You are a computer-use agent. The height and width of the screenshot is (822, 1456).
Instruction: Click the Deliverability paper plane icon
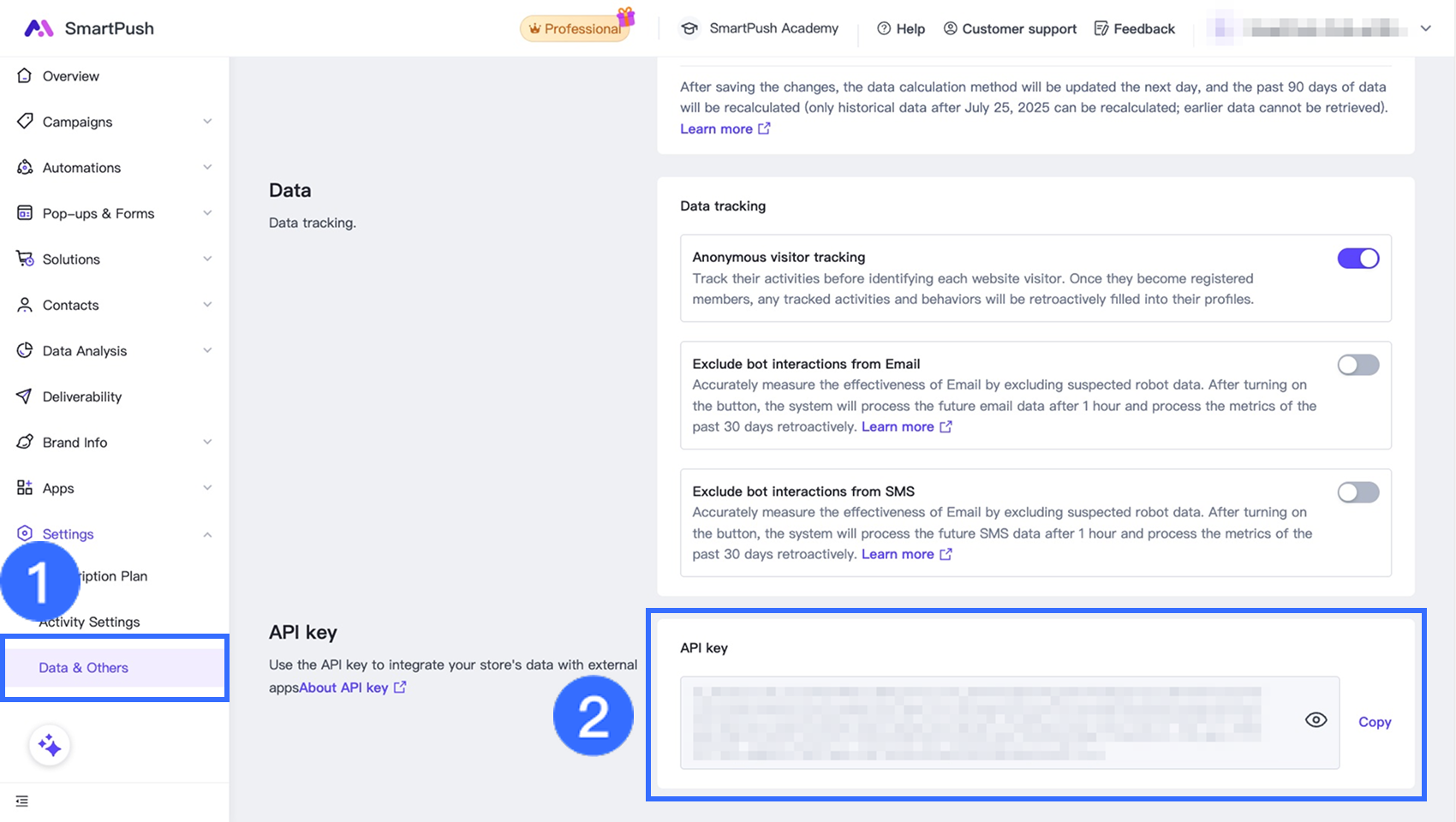(25, 396)
